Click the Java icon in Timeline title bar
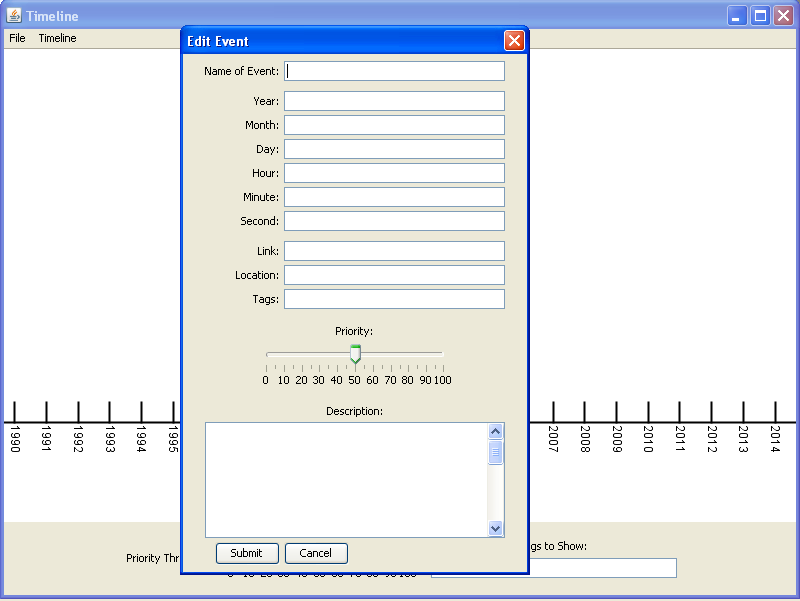Viewport: 800px width, 601px height. tap(14, 16)
